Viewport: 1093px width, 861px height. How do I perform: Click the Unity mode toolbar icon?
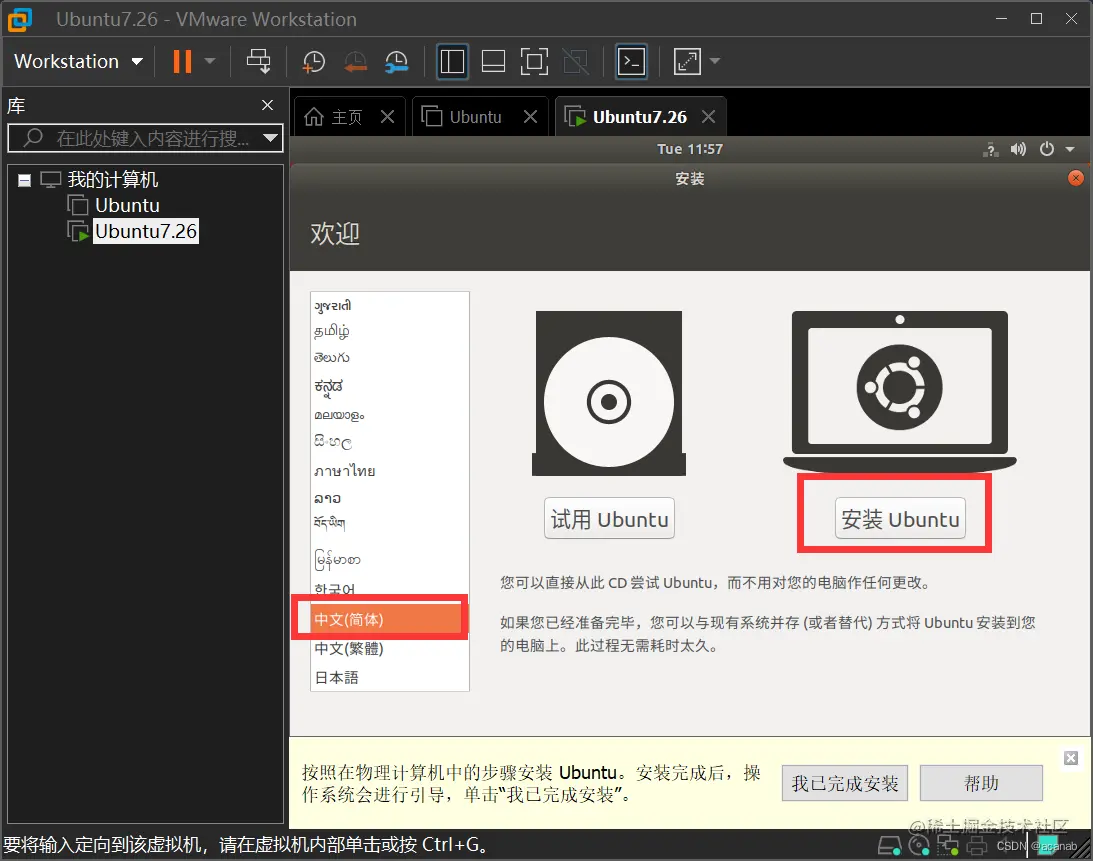[x=575, y=61]
